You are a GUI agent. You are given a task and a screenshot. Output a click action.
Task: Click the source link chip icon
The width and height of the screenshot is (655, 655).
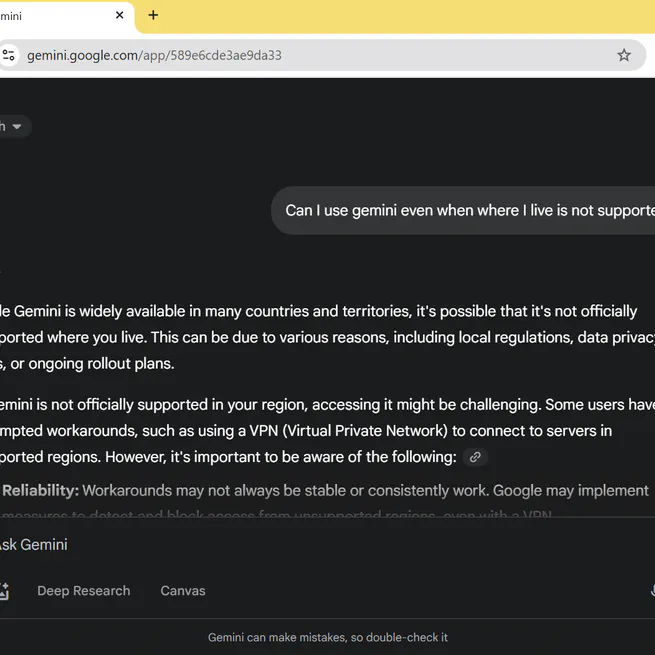pos(475,457)
